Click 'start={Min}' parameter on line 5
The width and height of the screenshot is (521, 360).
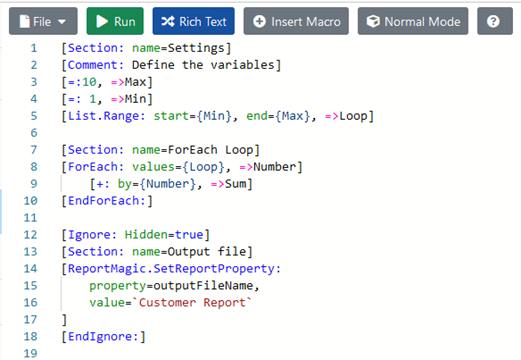[x=192, y=116]
